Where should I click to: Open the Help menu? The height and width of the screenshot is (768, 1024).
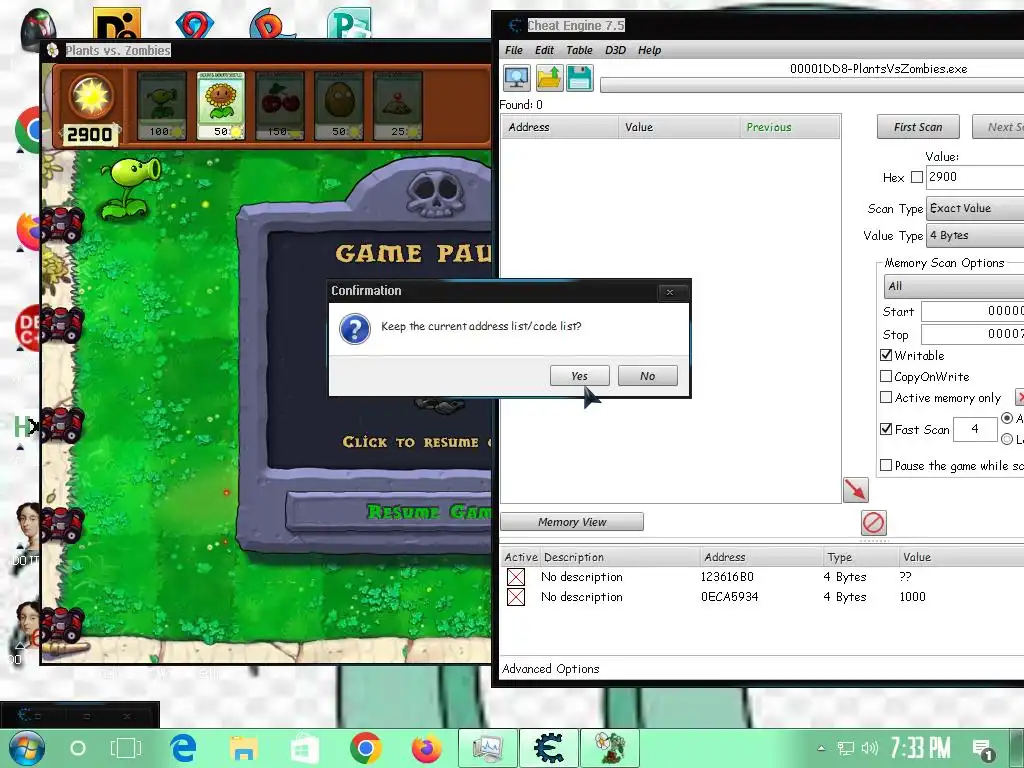tap(649, 50)
